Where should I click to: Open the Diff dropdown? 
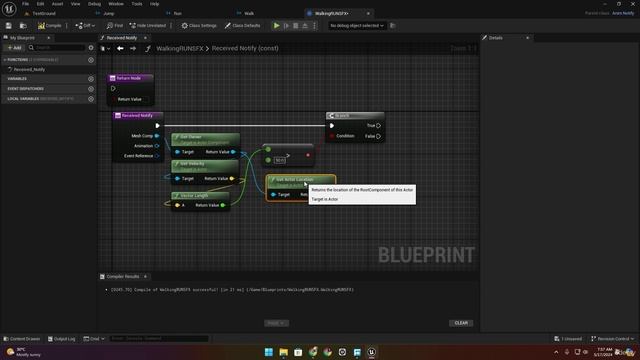tap(85, 26)
